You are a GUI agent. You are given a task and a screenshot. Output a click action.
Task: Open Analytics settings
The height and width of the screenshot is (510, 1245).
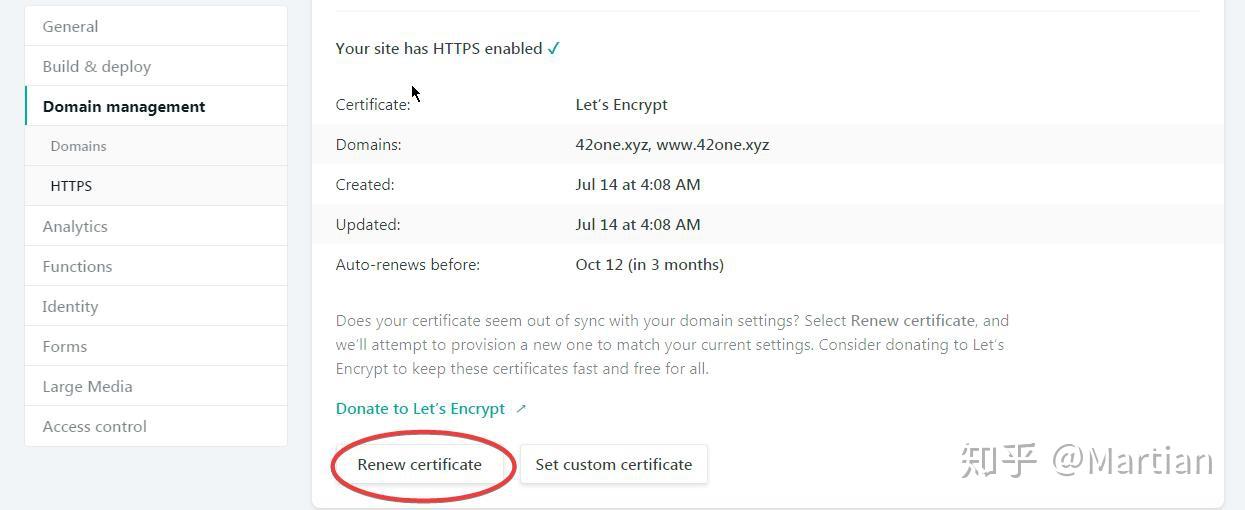(x=75, y=226)
